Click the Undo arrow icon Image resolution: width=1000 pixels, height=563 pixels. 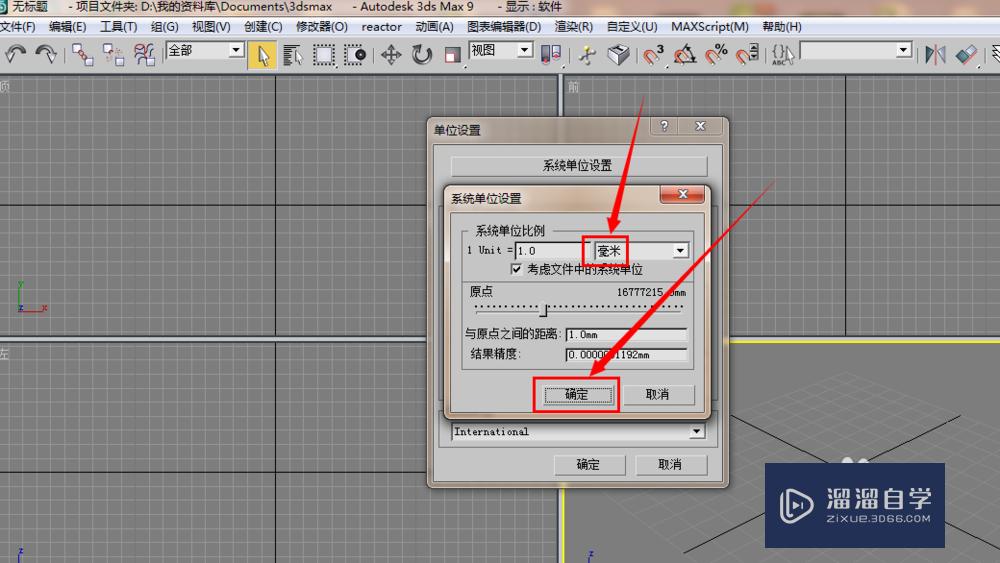coord(15,55)
